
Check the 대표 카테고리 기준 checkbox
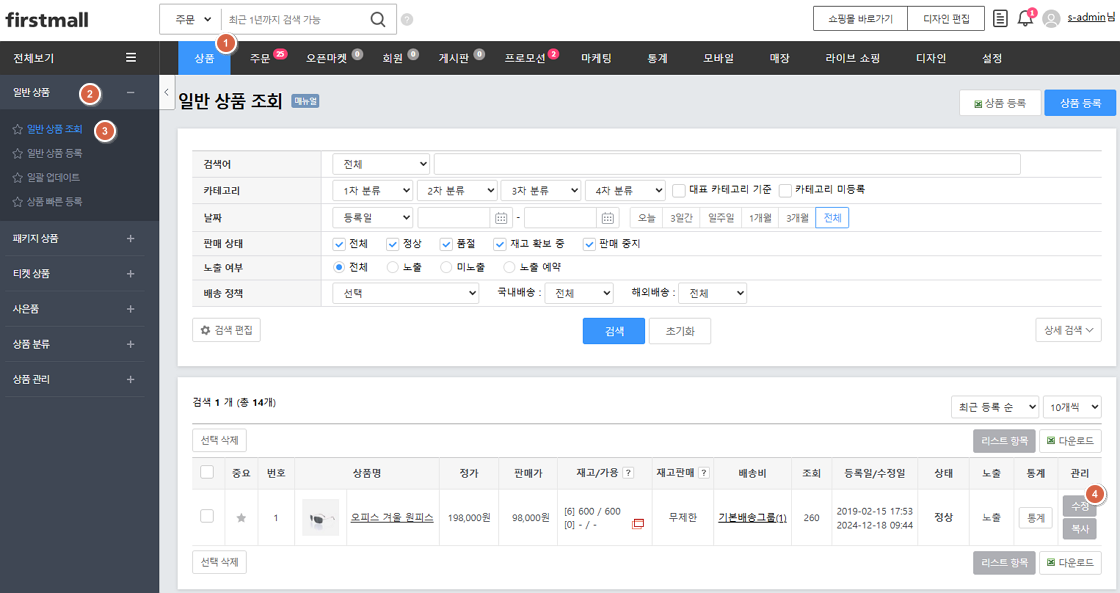[679, 190]
